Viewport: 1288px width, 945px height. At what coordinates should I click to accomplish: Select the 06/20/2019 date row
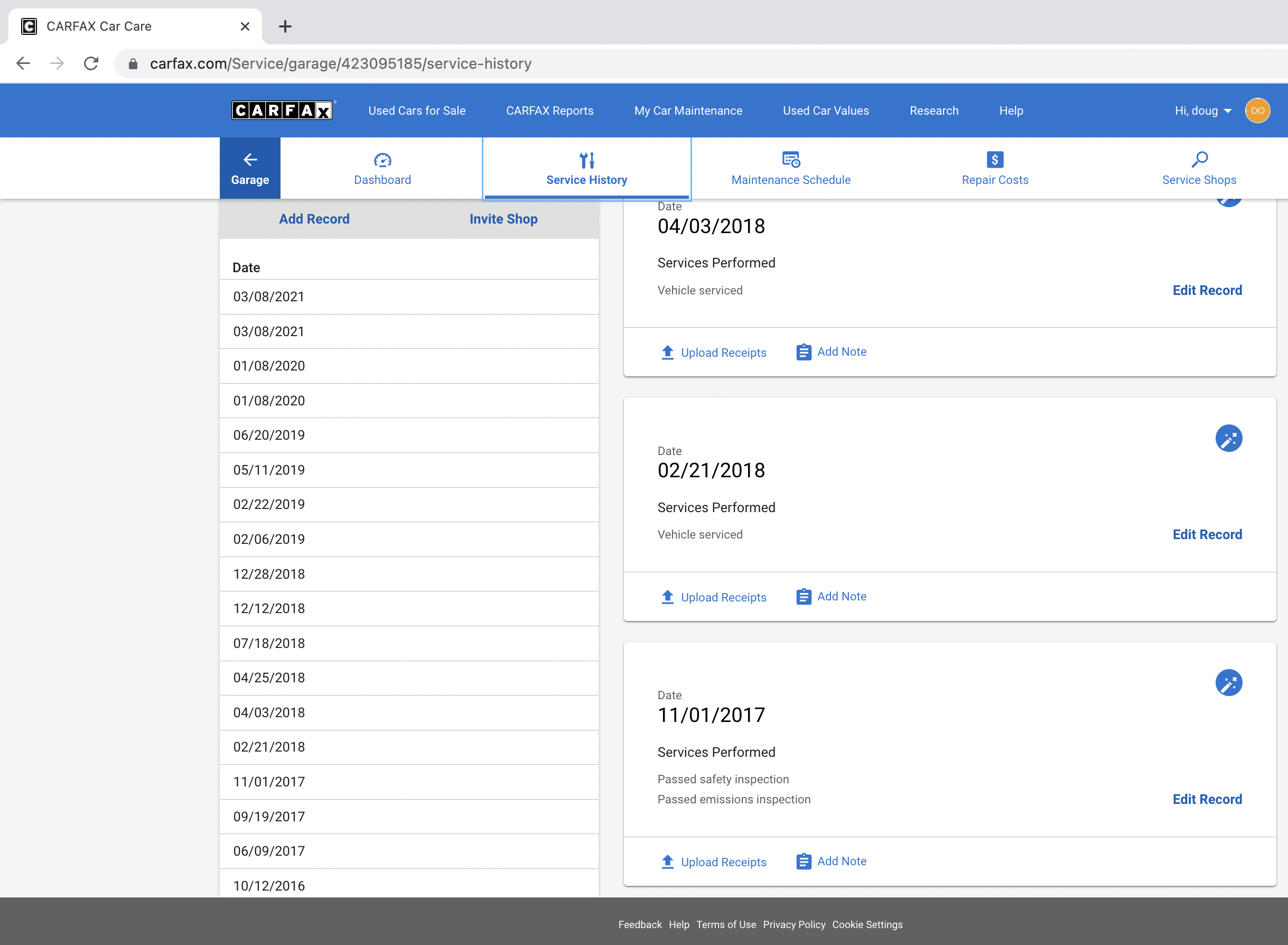[409, 436]
